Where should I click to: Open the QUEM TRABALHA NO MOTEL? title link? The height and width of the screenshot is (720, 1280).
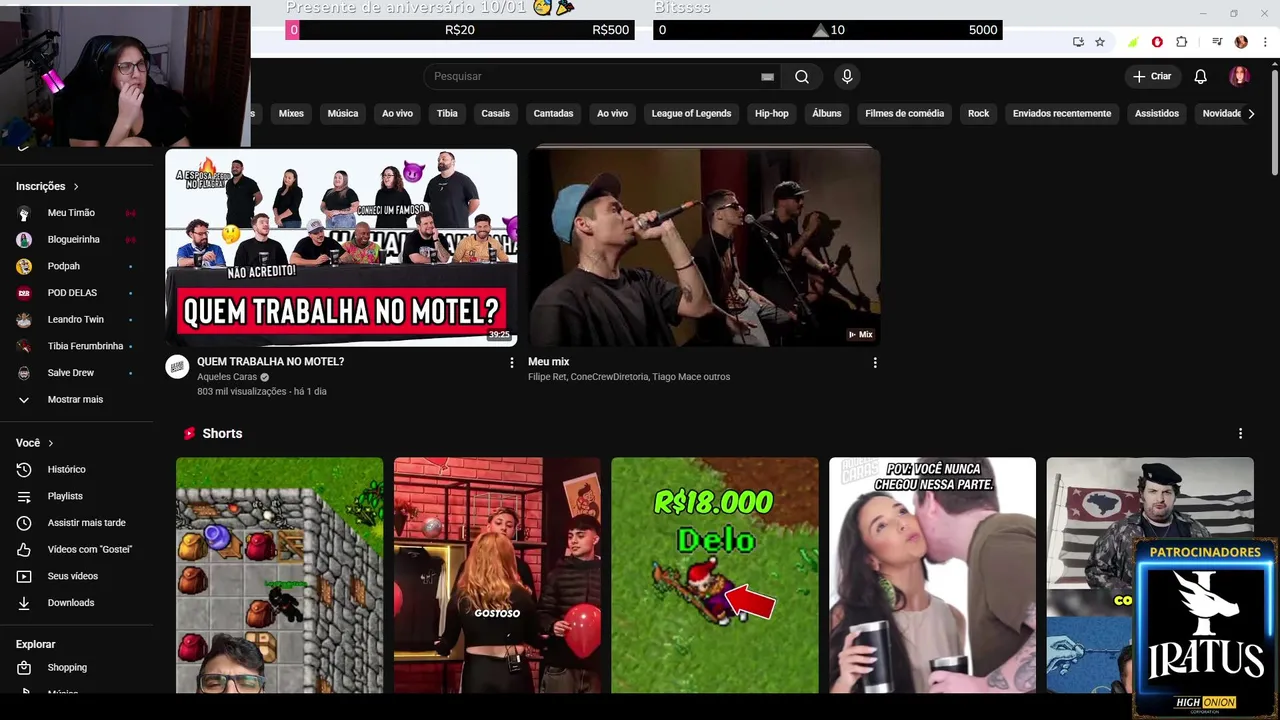(x=270, y=362)
